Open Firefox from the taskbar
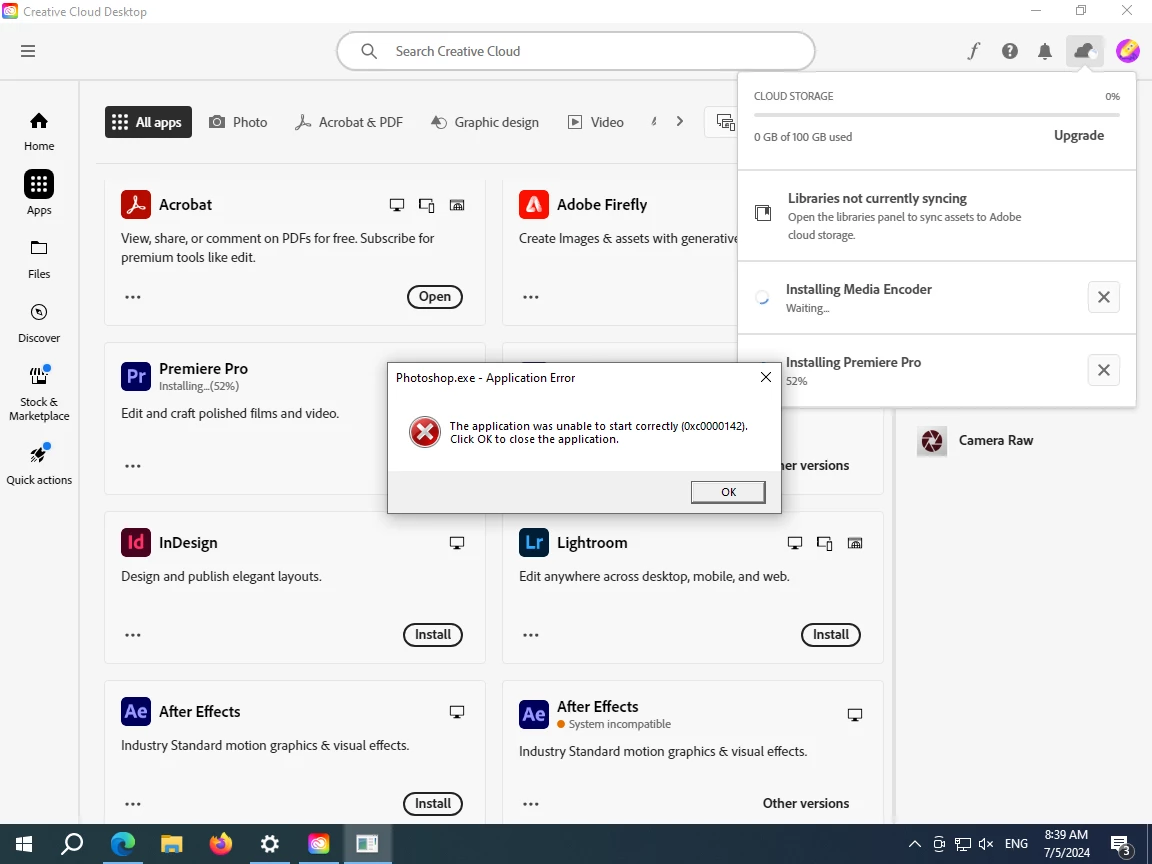Viewport: 1152px width, 864px height. (x=220, y=844)
